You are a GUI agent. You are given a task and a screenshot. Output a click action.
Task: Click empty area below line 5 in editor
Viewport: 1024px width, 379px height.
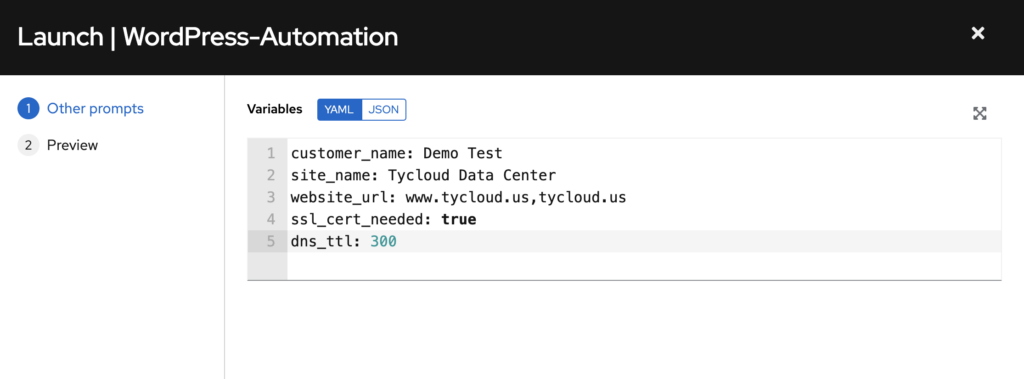click(643, 266)
